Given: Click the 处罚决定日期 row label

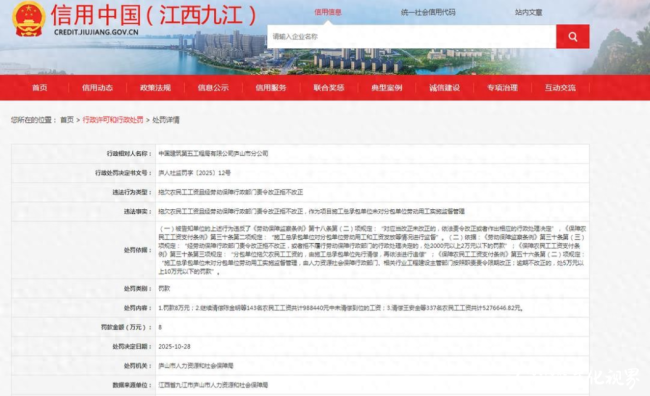Looking at the screenshot, I should click(x=132, y=346).
